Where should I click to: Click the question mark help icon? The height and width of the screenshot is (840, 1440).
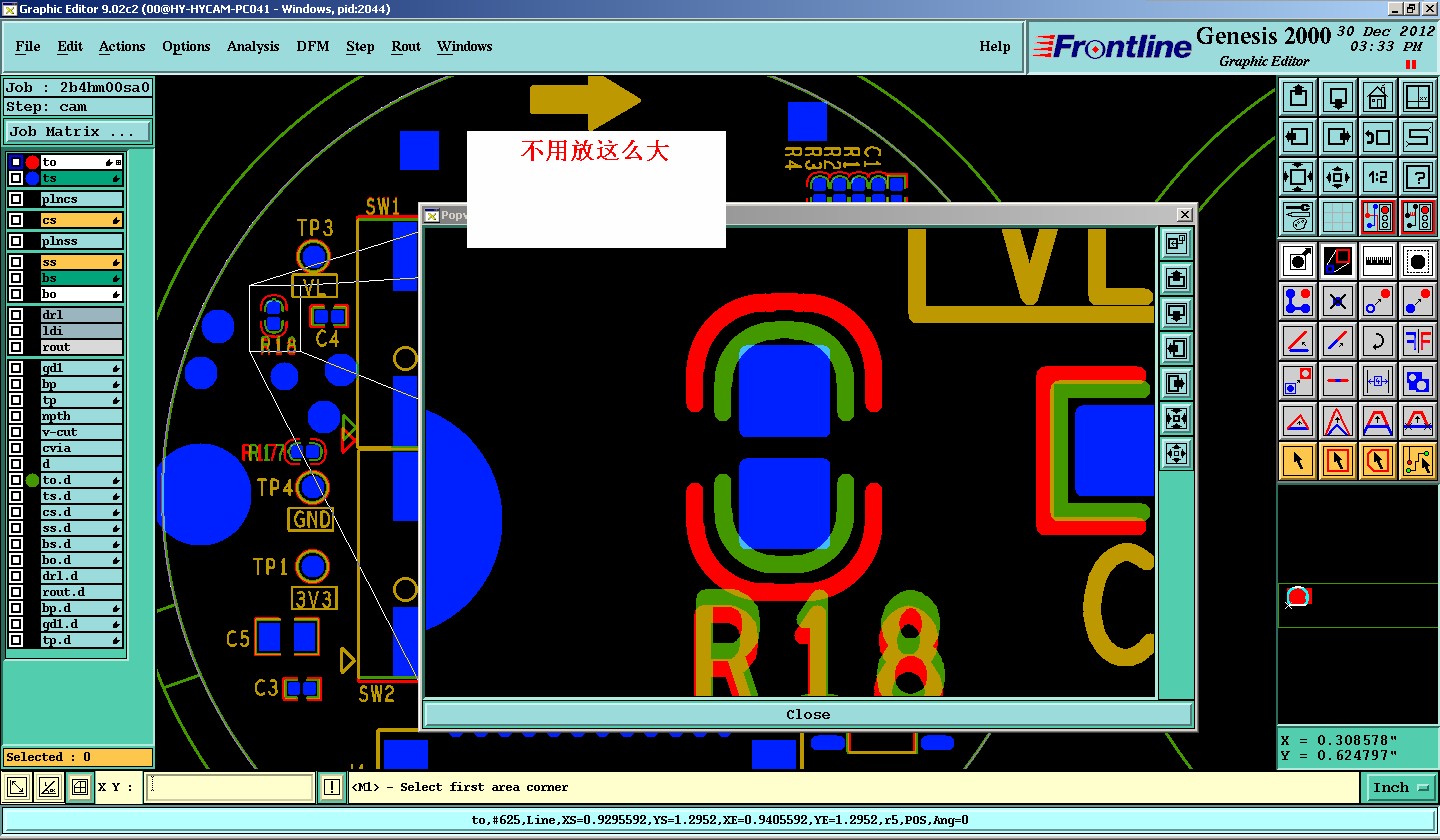[1417, 177]
